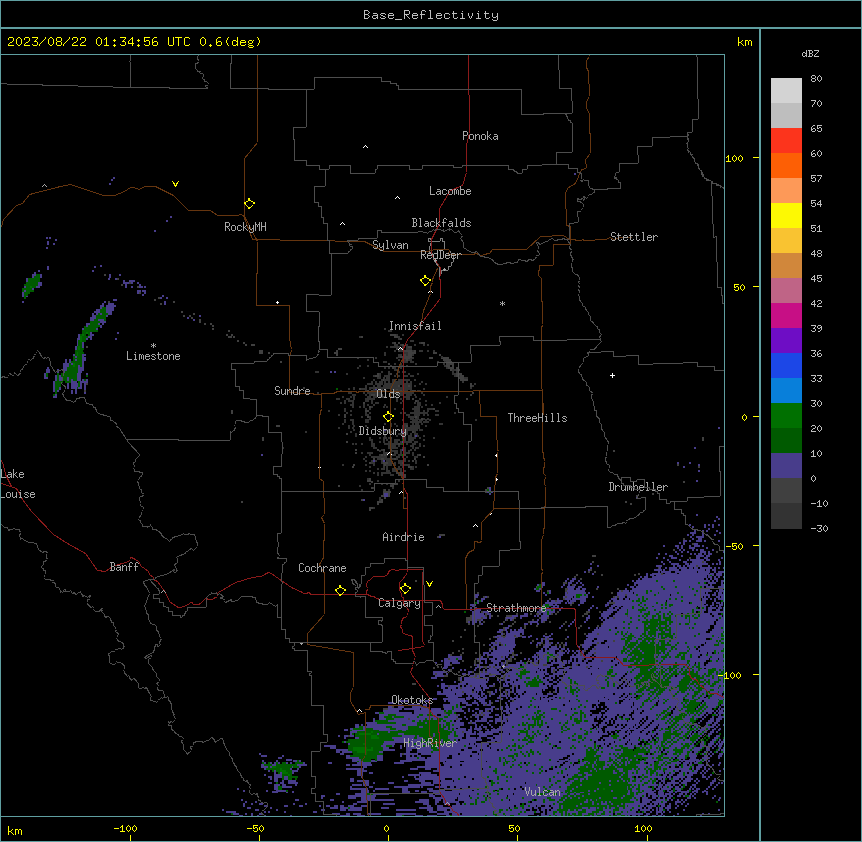
Task: Click the Cochrane town label
Action: tap(322, 568)
